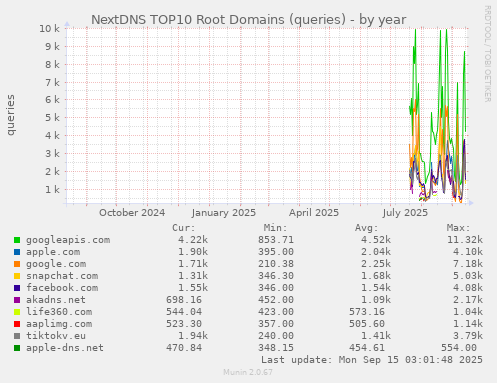Click aaplimg.com current value 523.30

tap(184, 324)
